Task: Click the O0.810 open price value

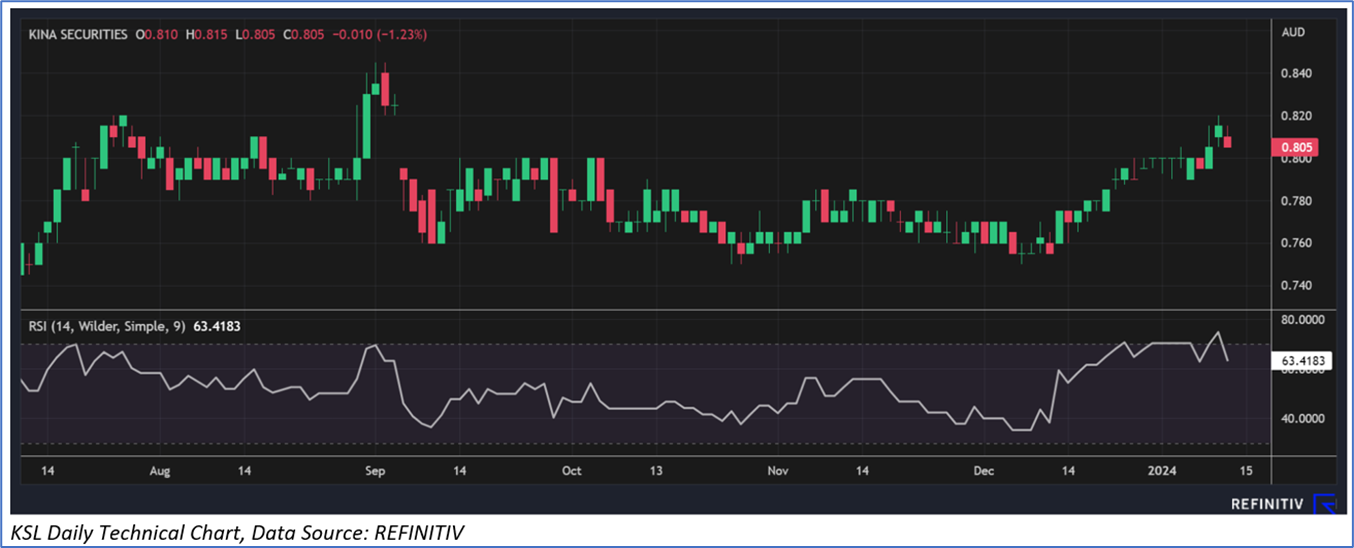Action: (156, 34)
